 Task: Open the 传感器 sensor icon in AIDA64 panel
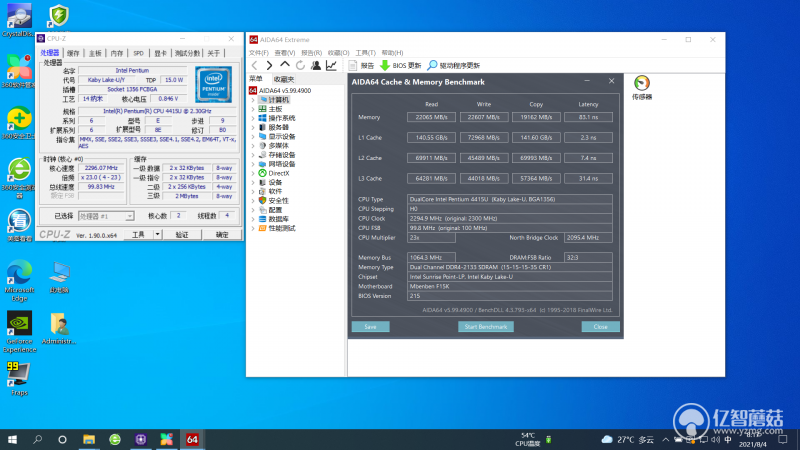[x=642, y=87]
